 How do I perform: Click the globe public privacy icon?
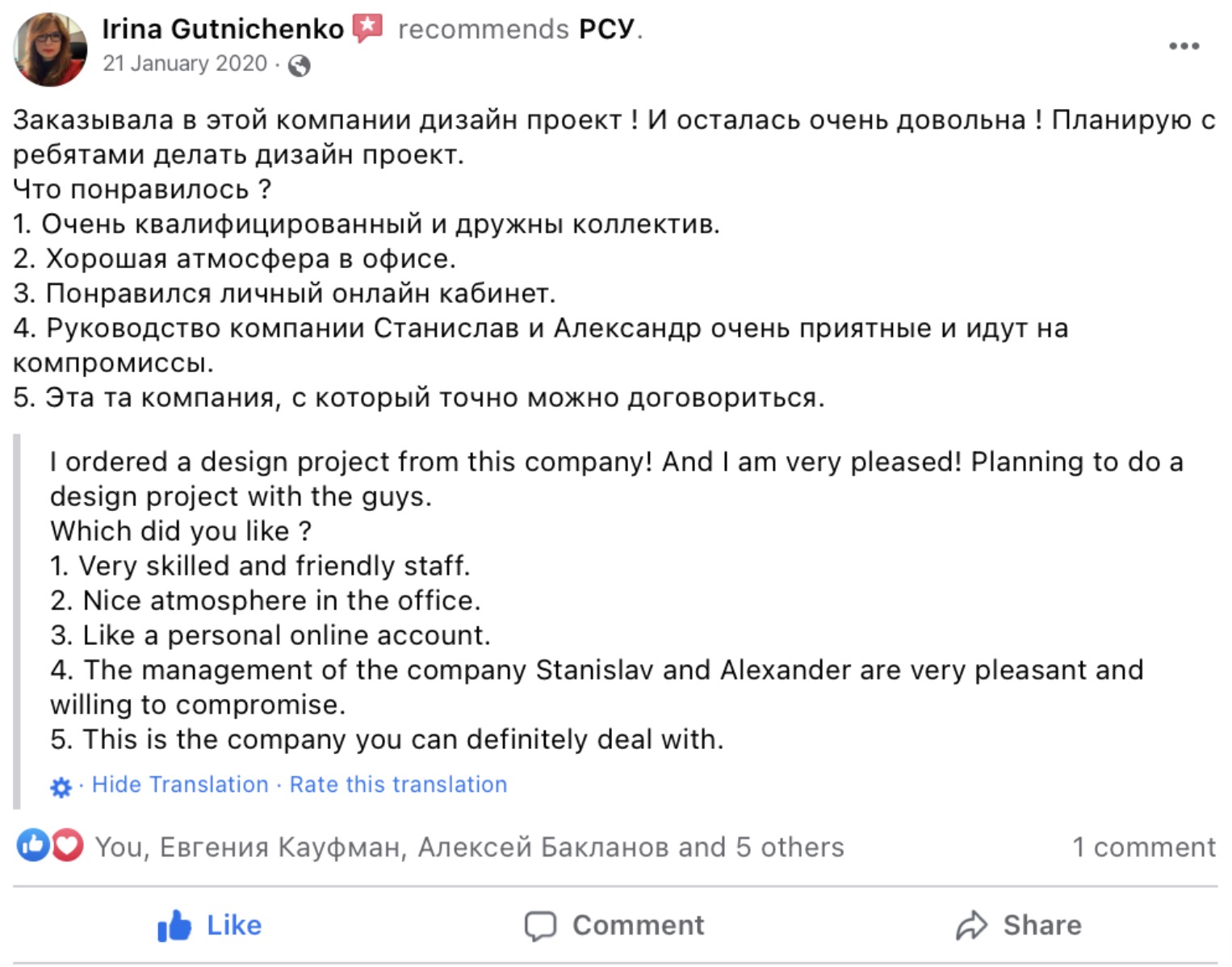coord(300,65)
